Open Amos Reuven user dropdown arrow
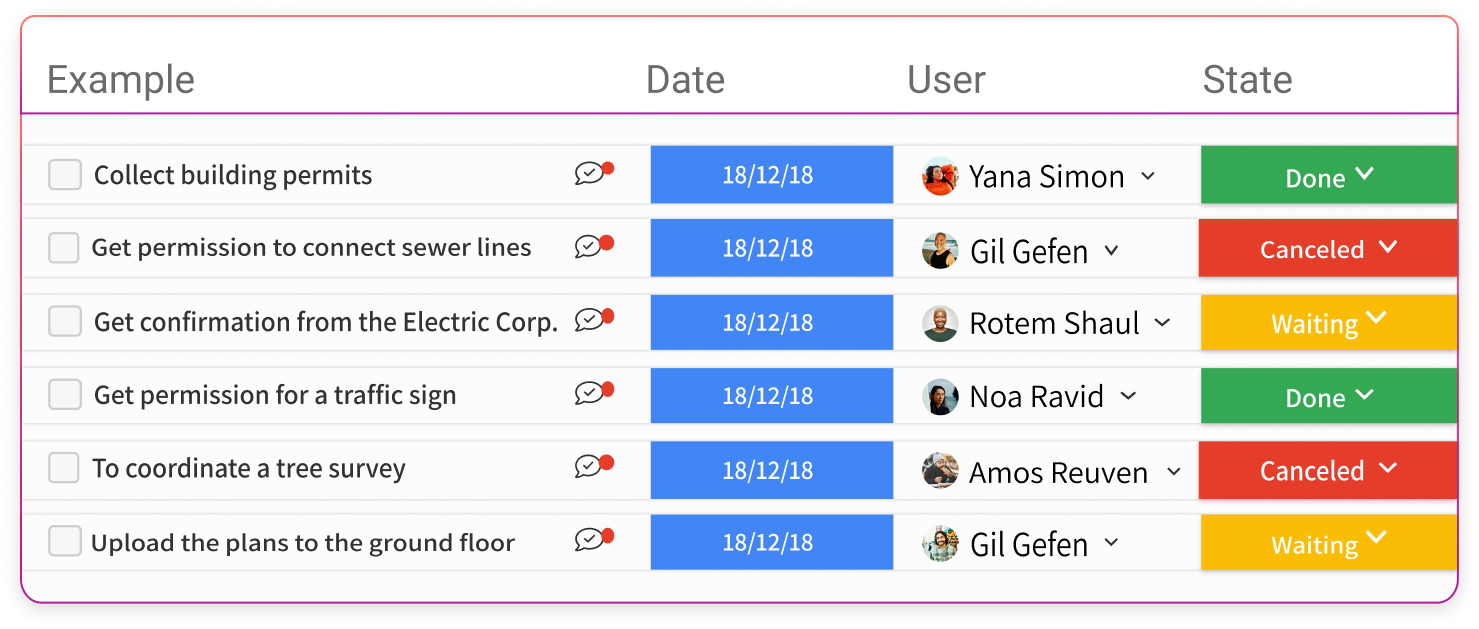The image size is (1479, 629). point(1174,471)
